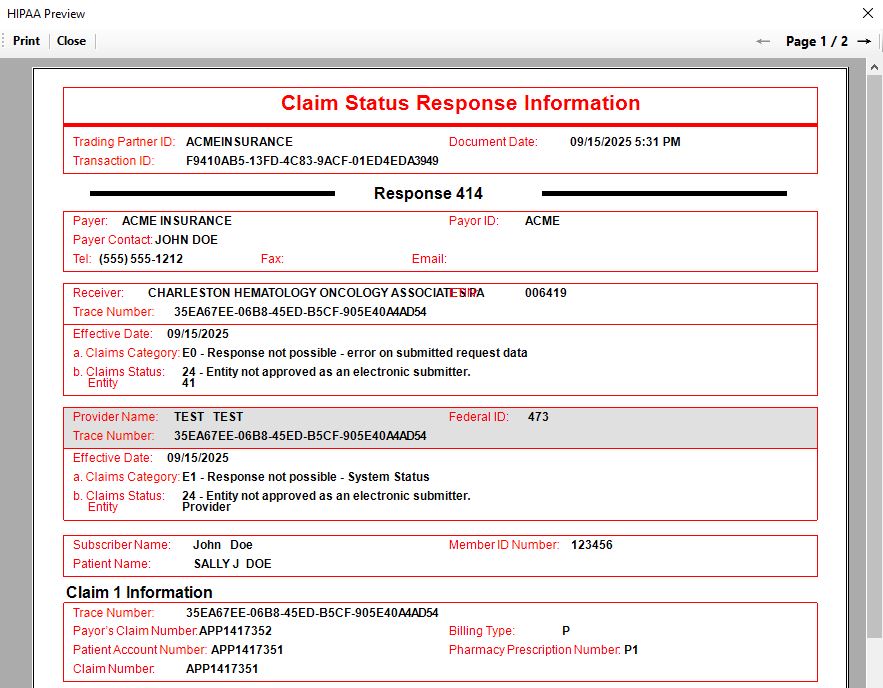Click the Provider section Trace Number value
The image size is (883, 688).
tap(300, 436)
